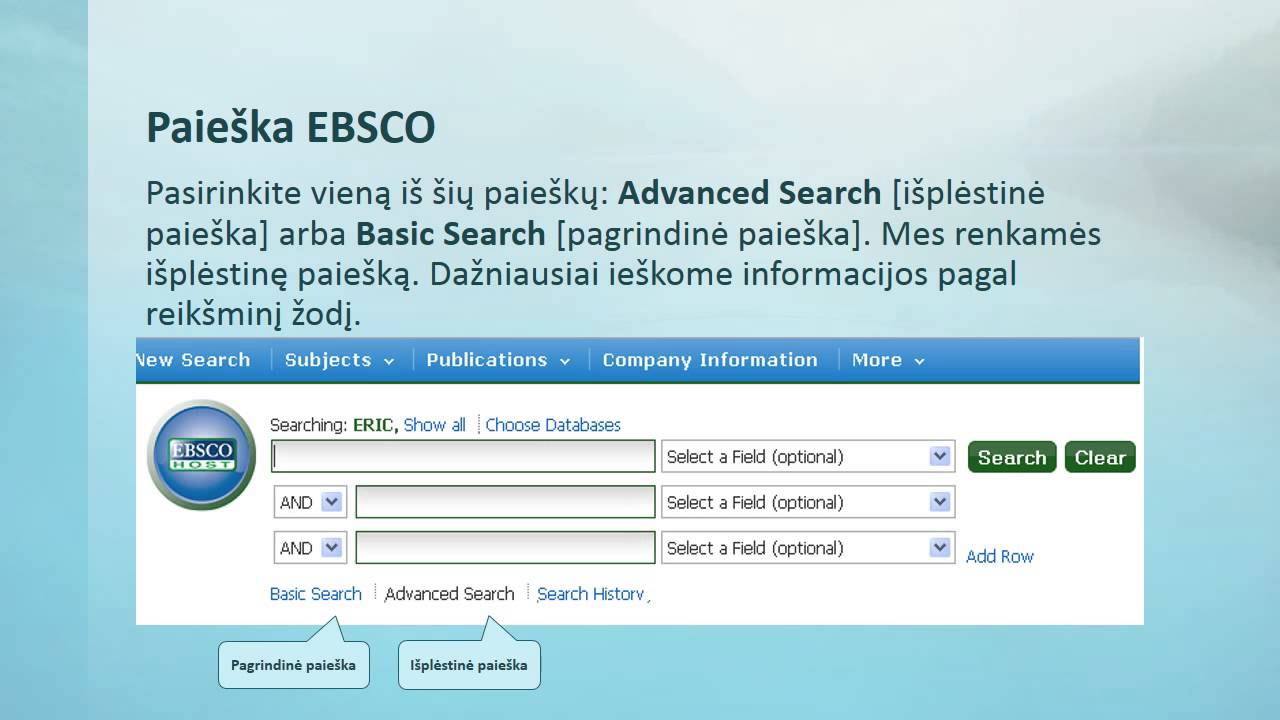Click the Išplėstinė paieška callout label

coord(469,665)
